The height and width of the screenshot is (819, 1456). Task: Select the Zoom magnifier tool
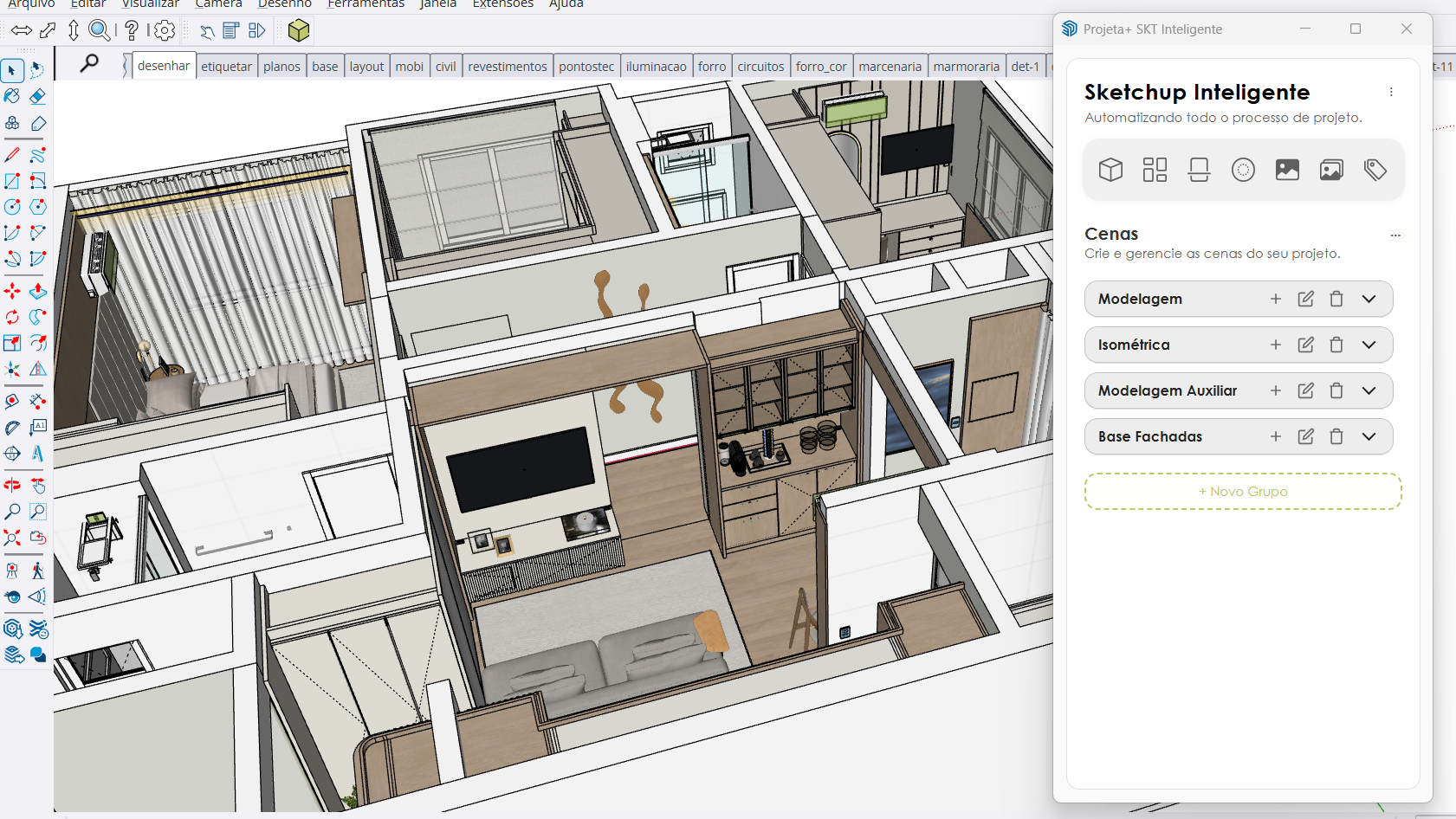tap(11, 511)
